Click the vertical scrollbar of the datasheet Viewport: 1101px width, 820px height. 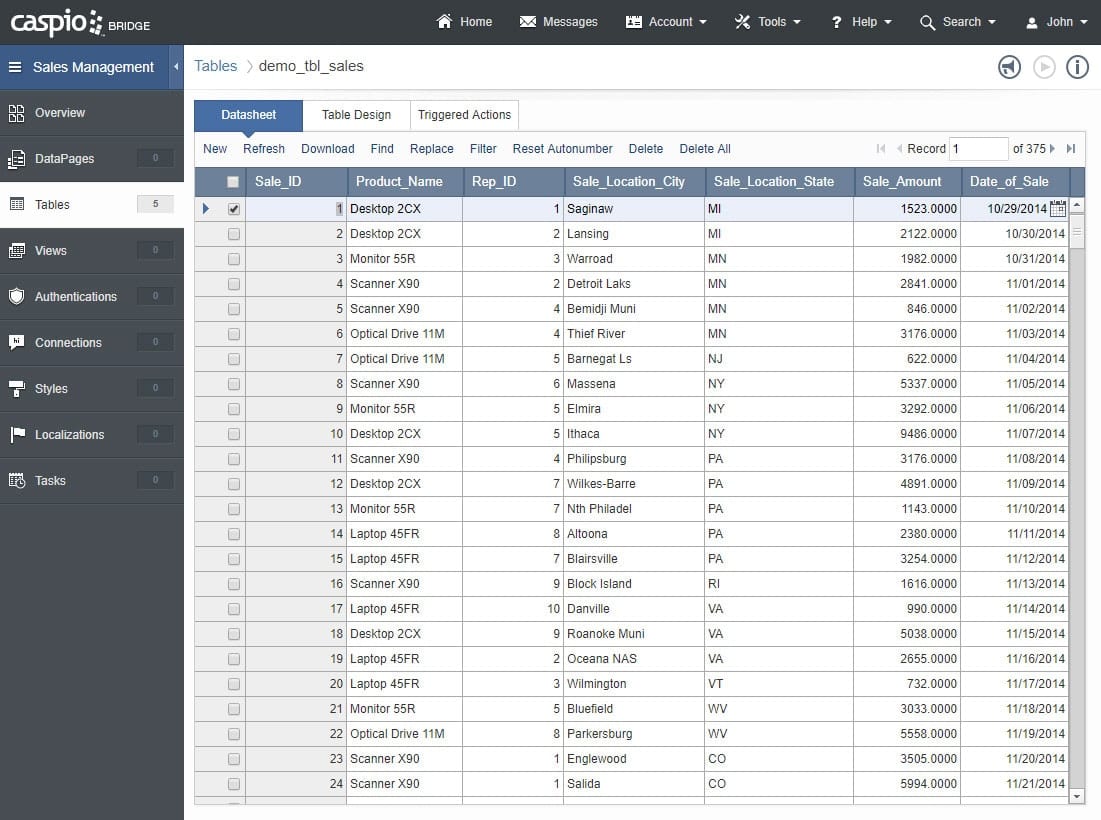(x=1077, y=500)
